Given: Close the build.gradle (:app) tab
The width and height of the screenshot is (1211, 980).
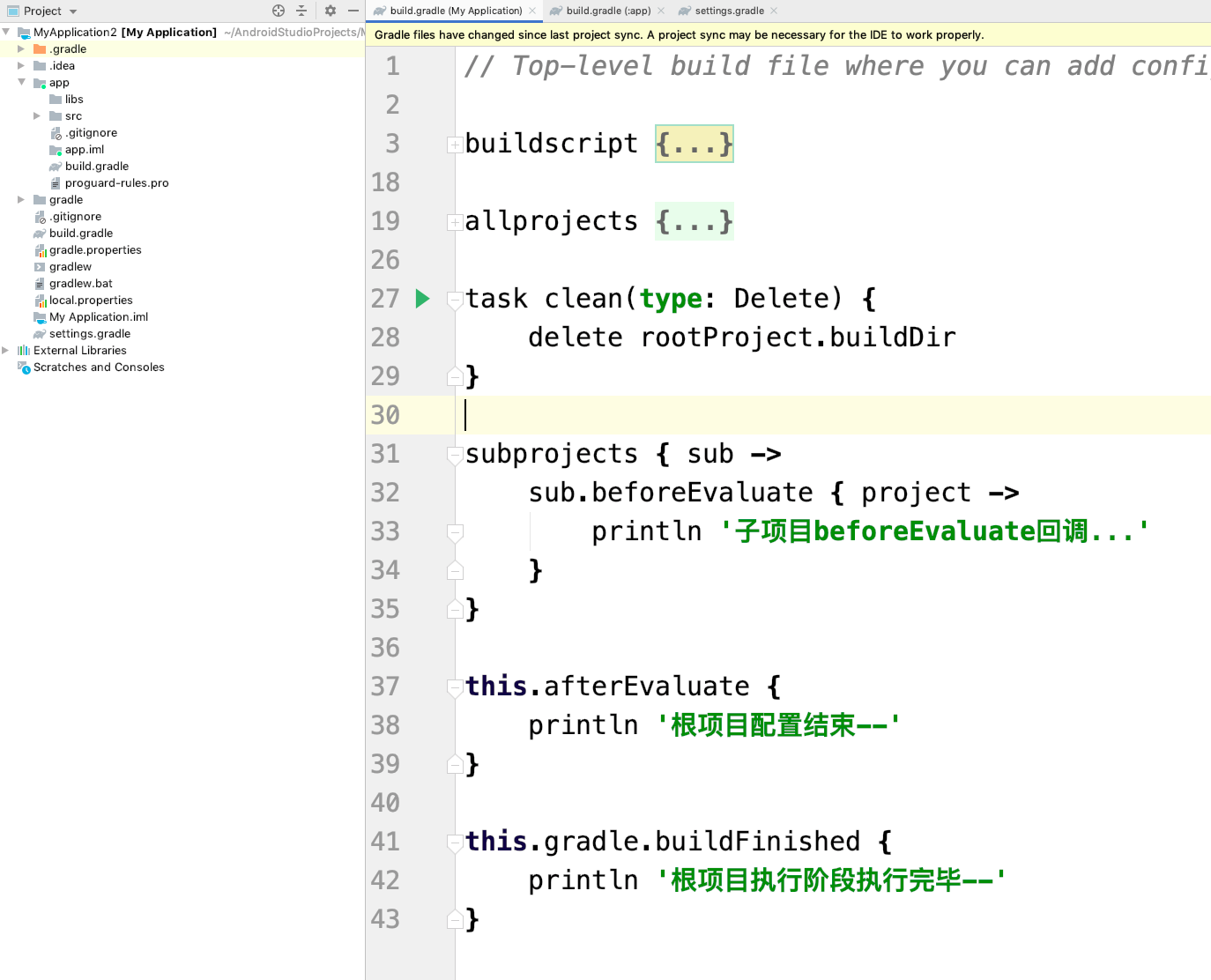Looking at the screenshot, I should point(661,11).
